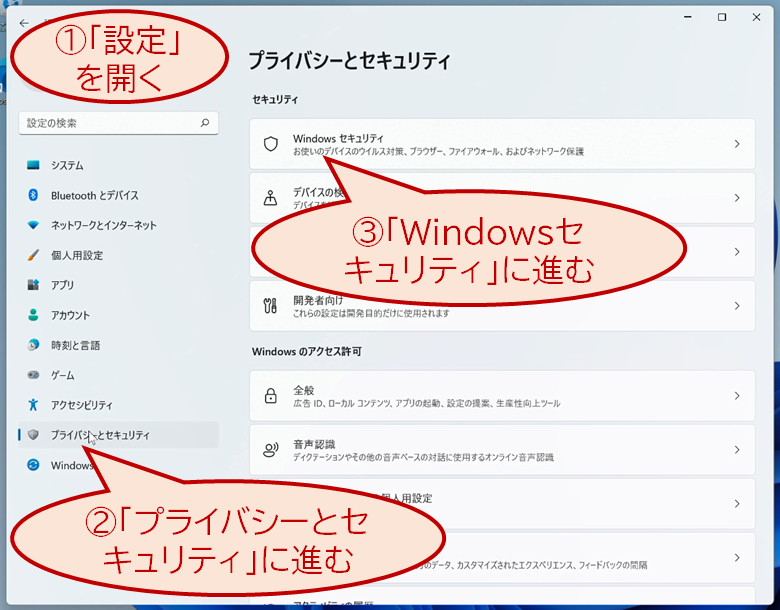Click the paintbrush personalization icon

[x=33, y=255]
